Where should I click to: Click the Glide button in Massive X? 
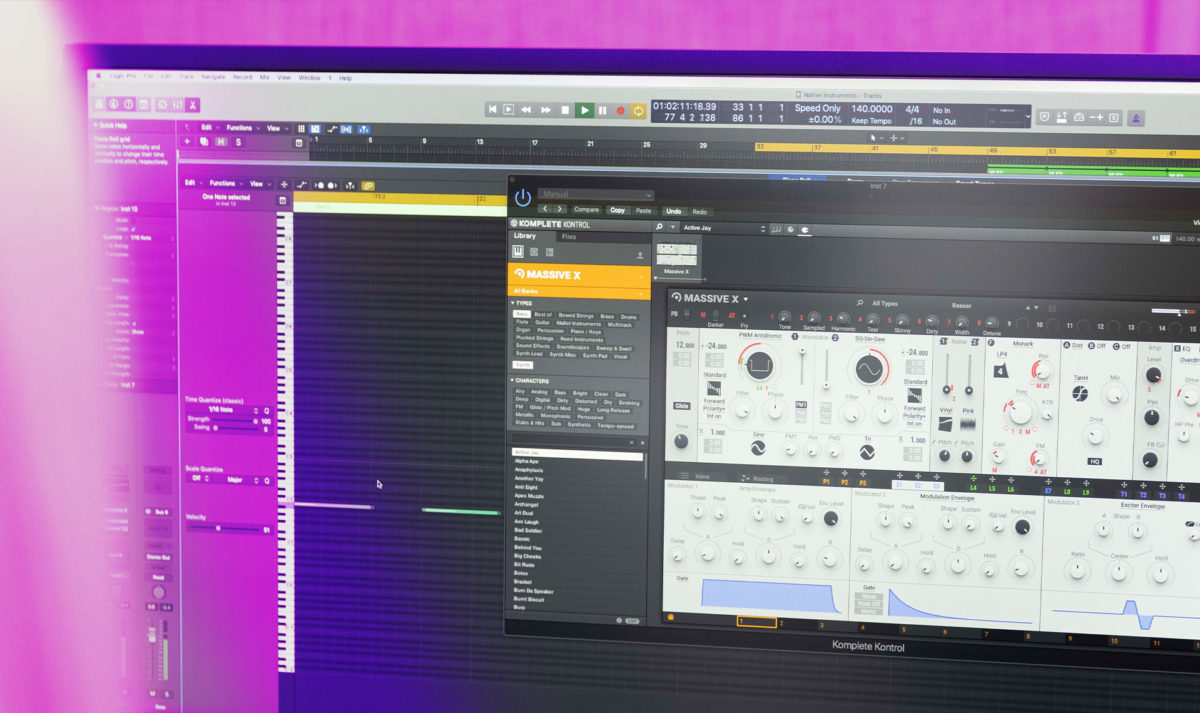tap(681, 405)
